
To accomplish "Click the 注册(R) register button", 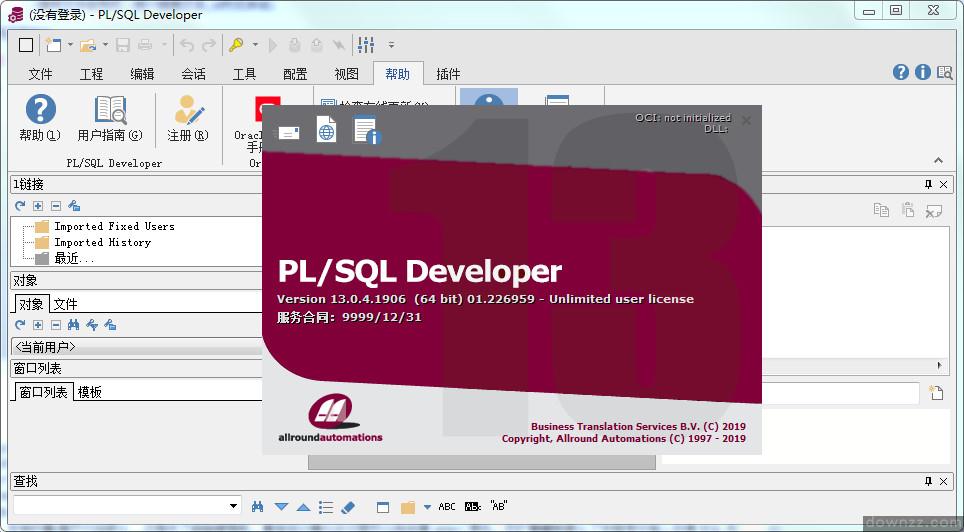I will pos(188,119).
